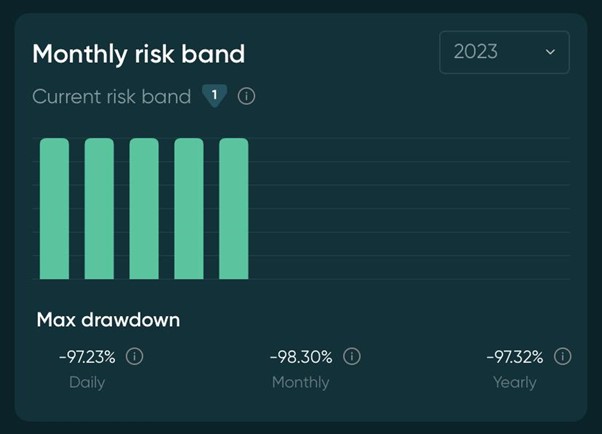
Task: Select the first green bar in the chart
Action: (54, 208)
